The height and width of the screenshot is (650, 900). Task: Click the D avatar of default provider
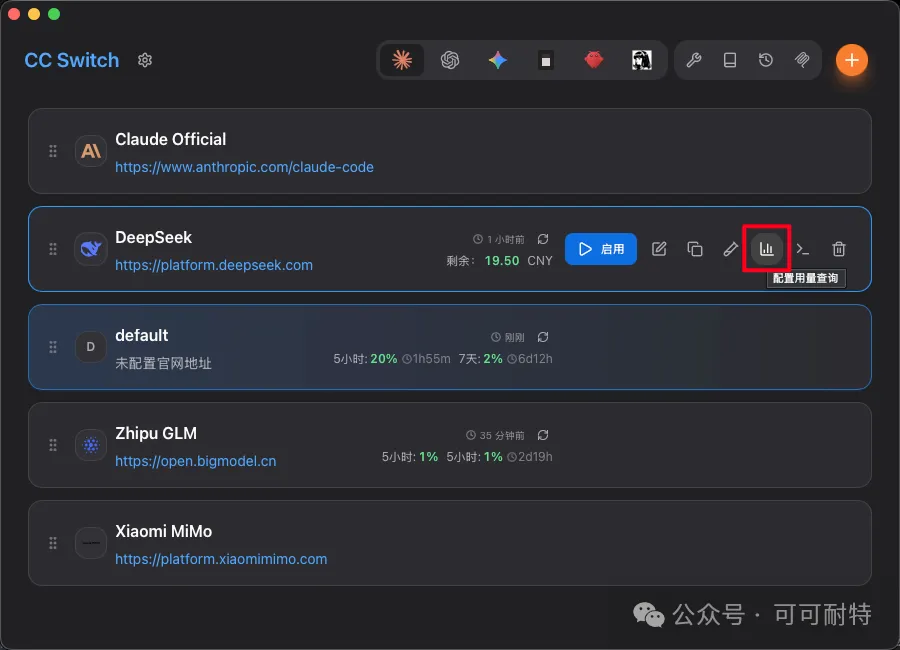(x=91, y=347)
